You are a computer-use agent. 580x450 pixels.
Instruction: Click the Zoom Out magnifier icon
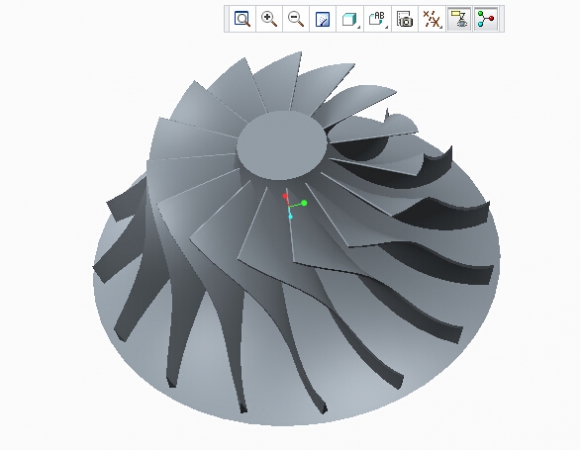pyautogui.click(x=296, y=19)
